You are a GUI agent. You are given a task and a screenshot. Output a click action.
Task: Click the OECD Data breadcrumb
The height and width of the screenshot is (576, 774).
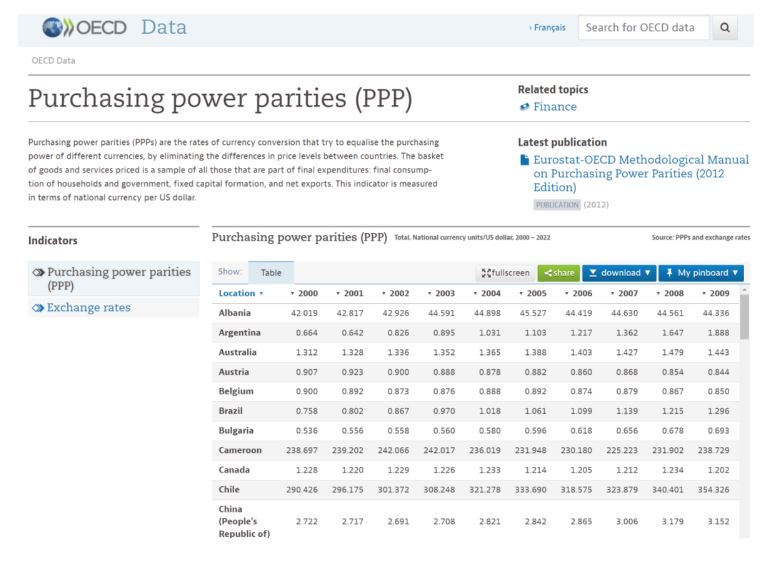53,61
